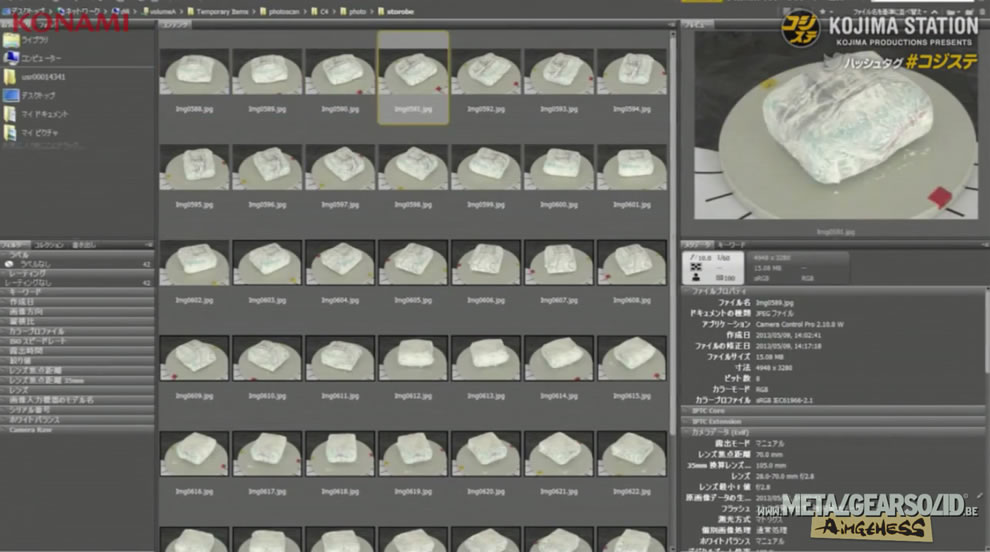Select thumbnail Img0615.jpg
This screenshot has height=552, width=990.
[632, 358]
